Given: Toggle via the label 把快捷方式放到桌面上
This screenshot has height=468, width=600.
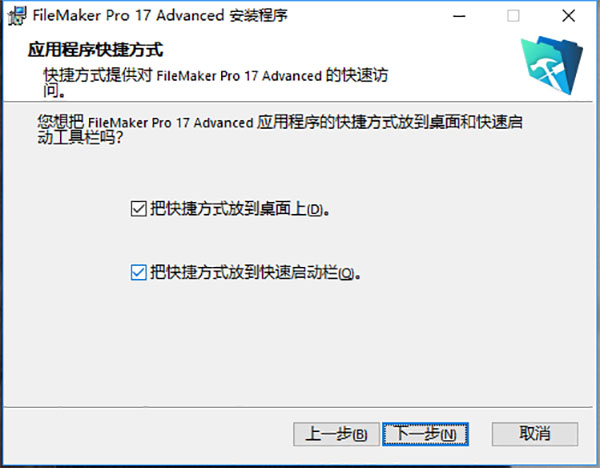Looking at the screenshot, I should click(x=228, y=209).
